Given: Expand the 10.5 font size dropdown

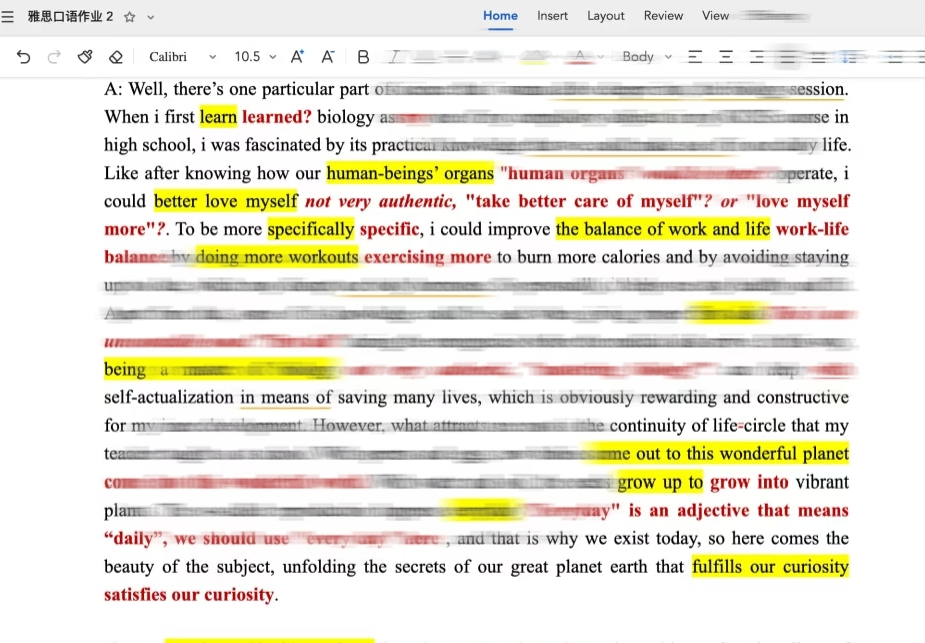Looking at the screenshot, I should click(x=255, y=57).
